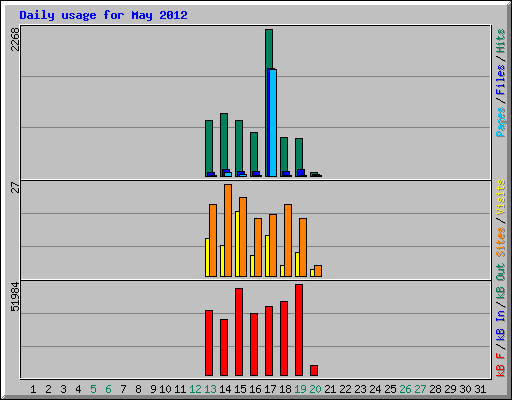
Task: Click the red kB bar for day 14
Action: click(x=224, y=347)
